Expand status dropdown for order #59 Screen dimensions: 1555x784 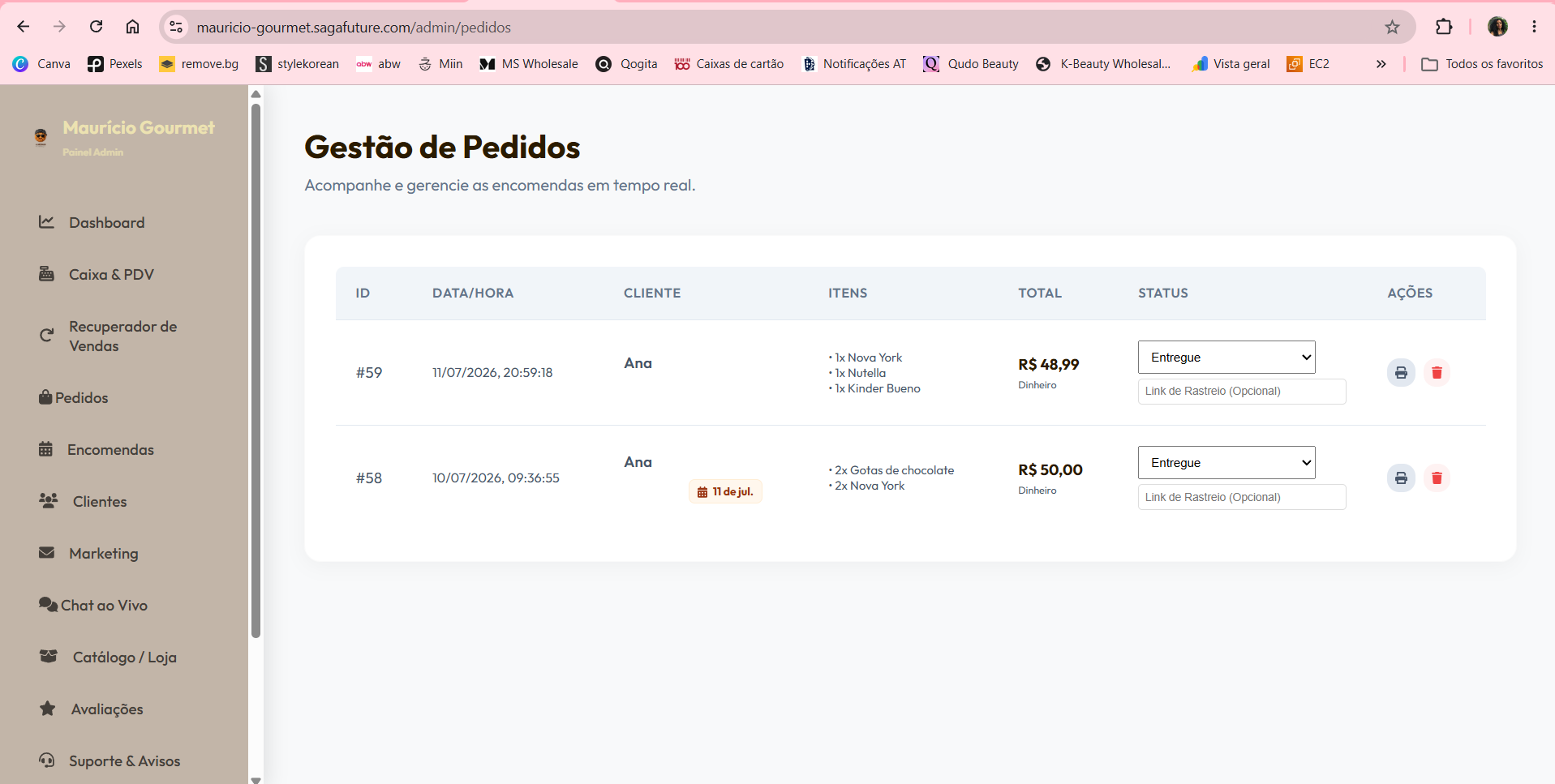point(1226,358)
